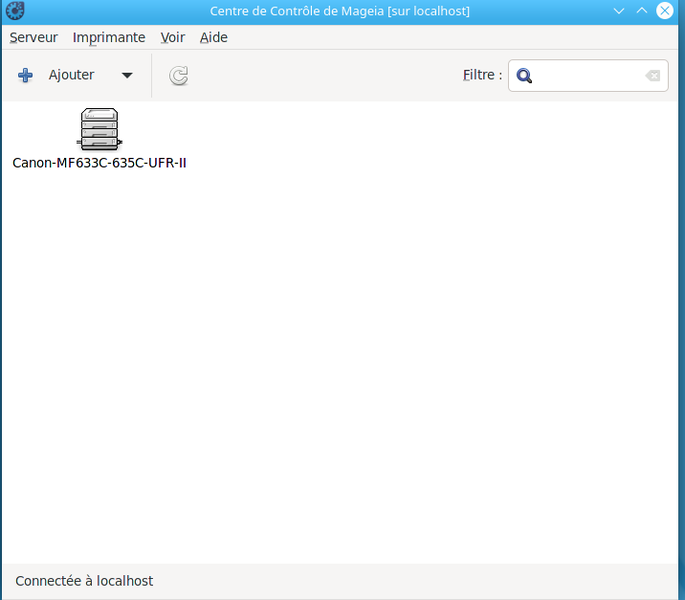
Task: Expand the Ajouter dropdown arrow
Action: pos(127,76)
